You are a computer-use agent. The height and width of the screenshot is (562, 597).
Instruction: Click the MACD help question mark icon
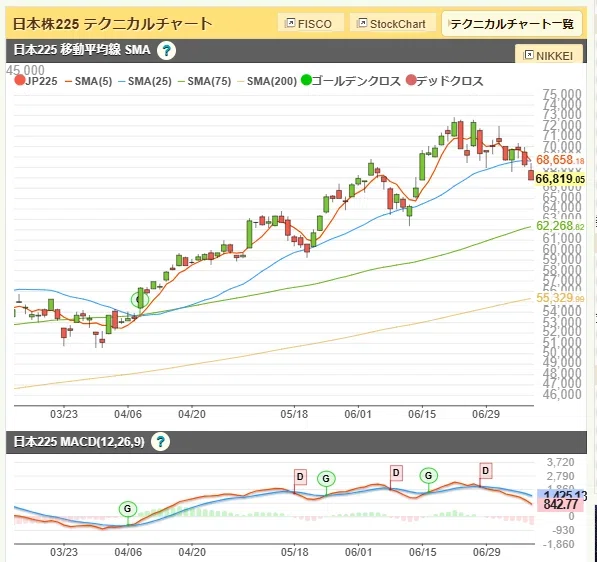[x=160, y=442]
